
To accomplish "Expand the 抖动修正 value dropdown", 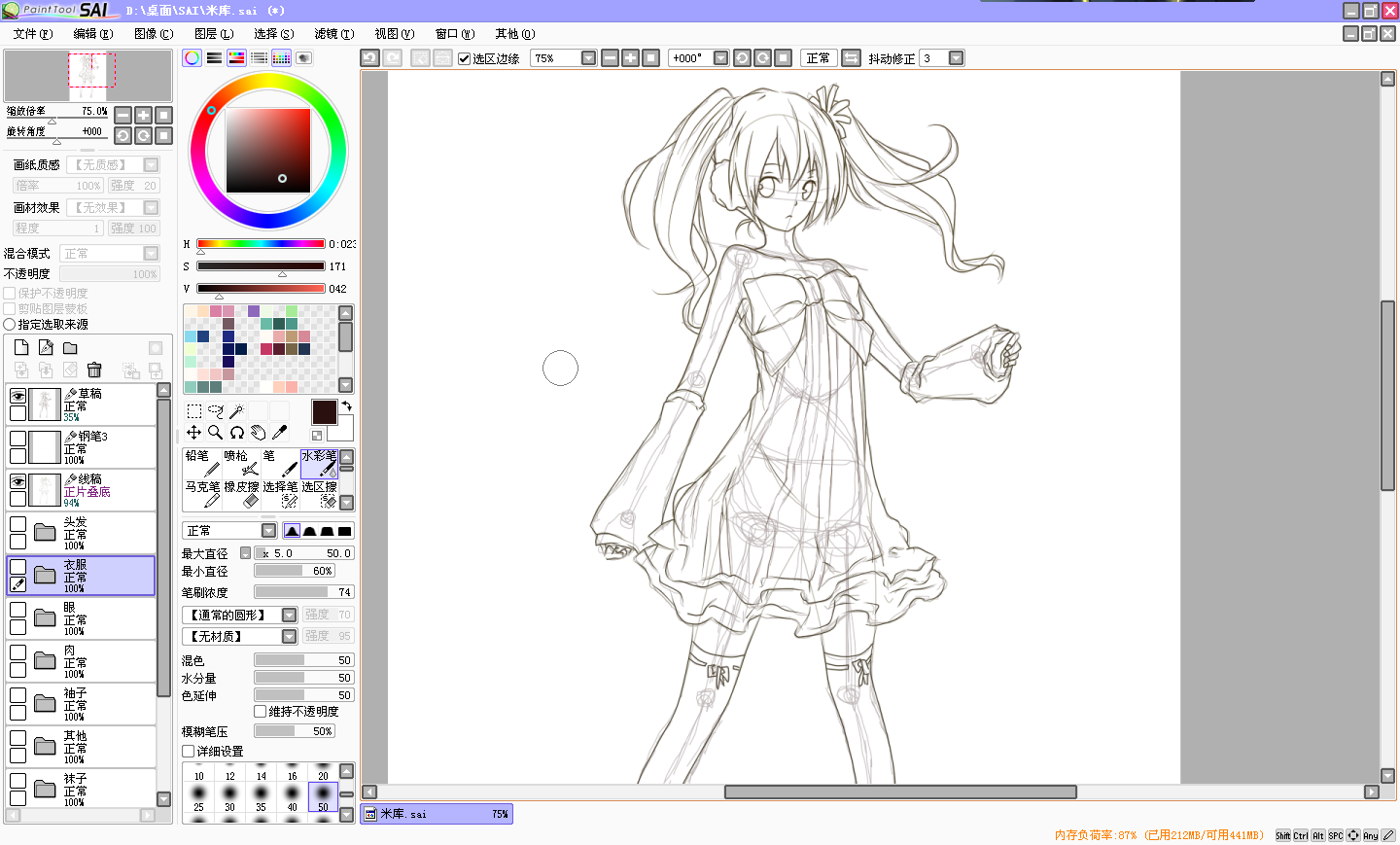I will (x=957, y=58).
